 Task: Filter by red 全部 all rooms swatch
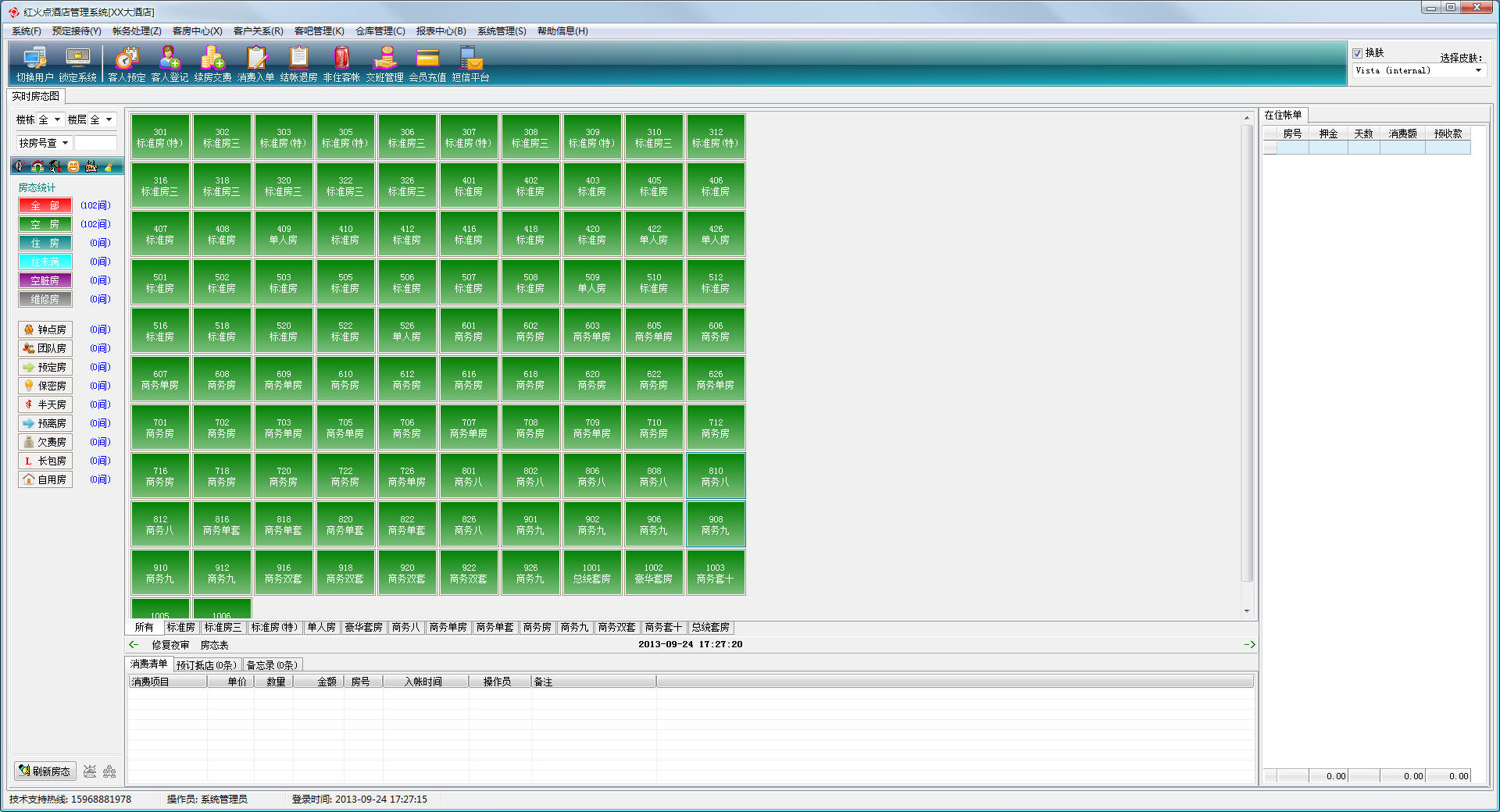click(45, 205)
